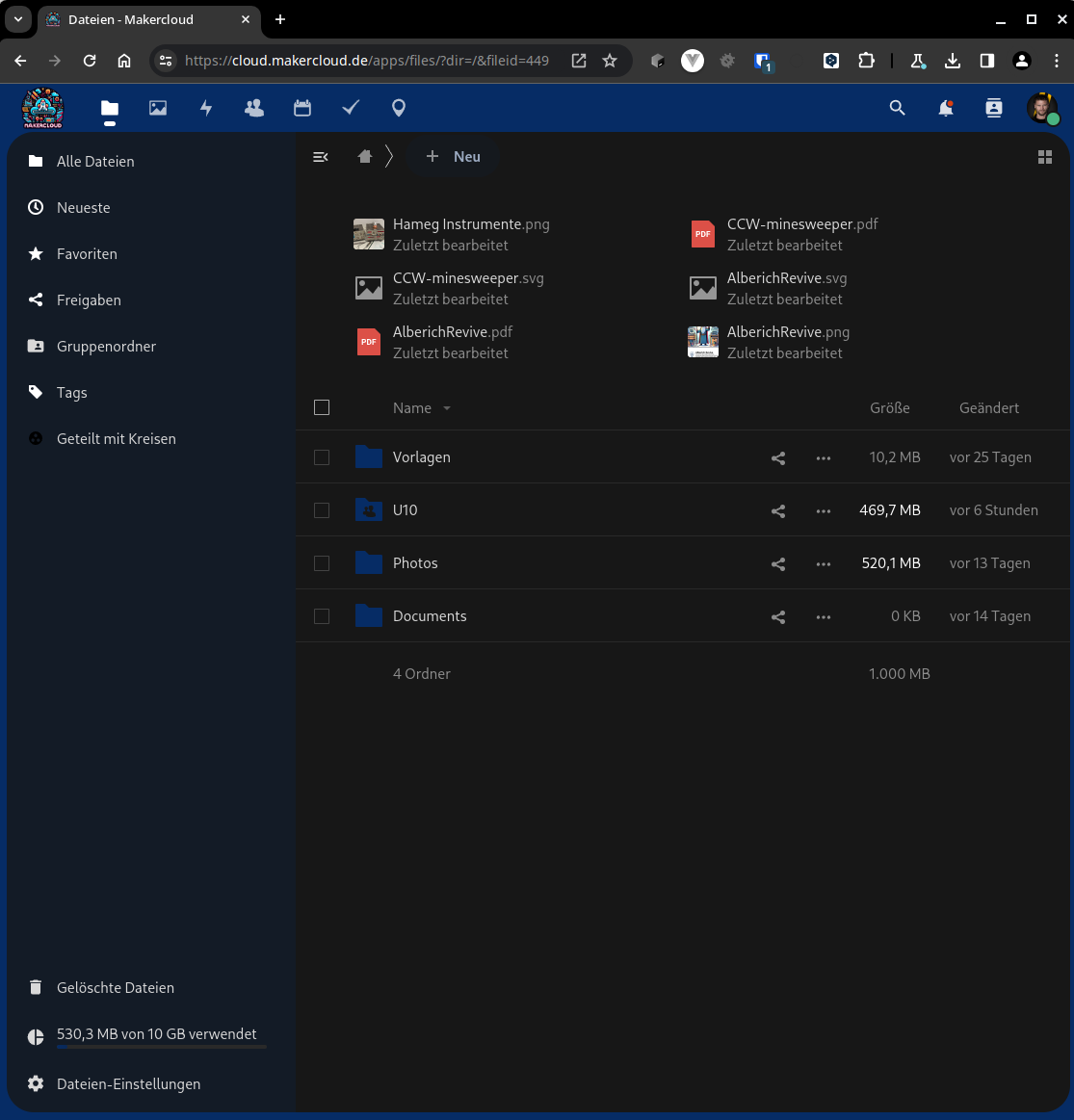Screen dimensions: 1074x1120
Task: Select all files with header checkbox
Action: [322, 407]
